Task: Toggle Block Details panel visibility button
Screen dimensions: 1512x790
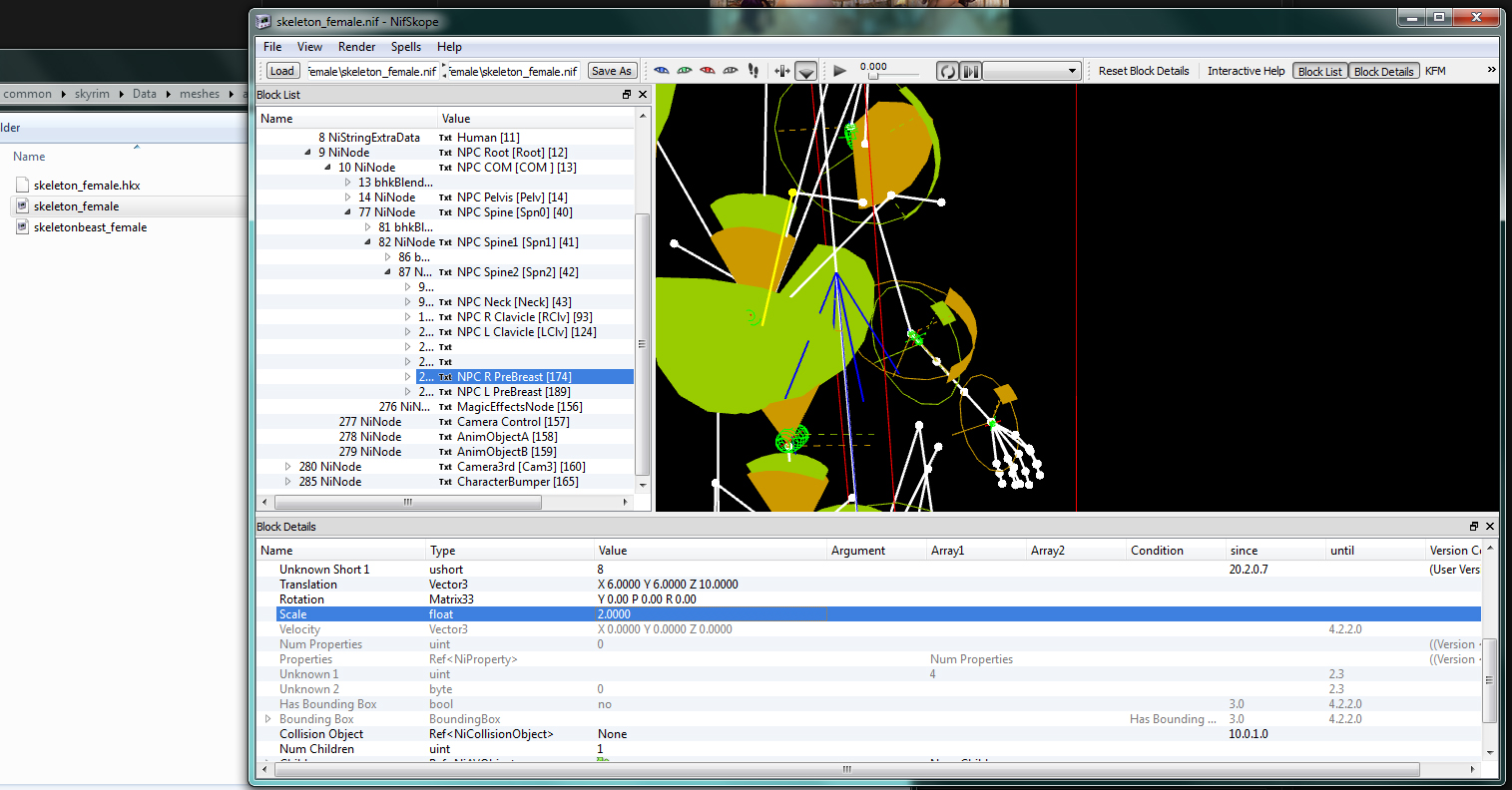Action: click(x=1383, y=71)
